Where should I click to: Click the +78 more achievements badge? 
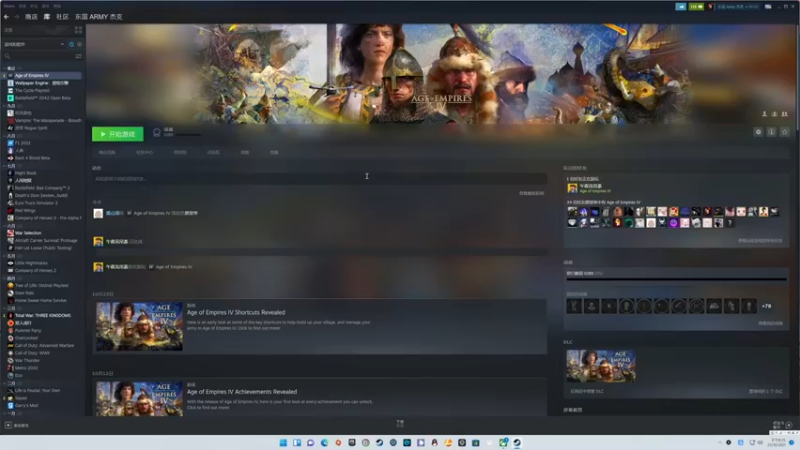766,306
